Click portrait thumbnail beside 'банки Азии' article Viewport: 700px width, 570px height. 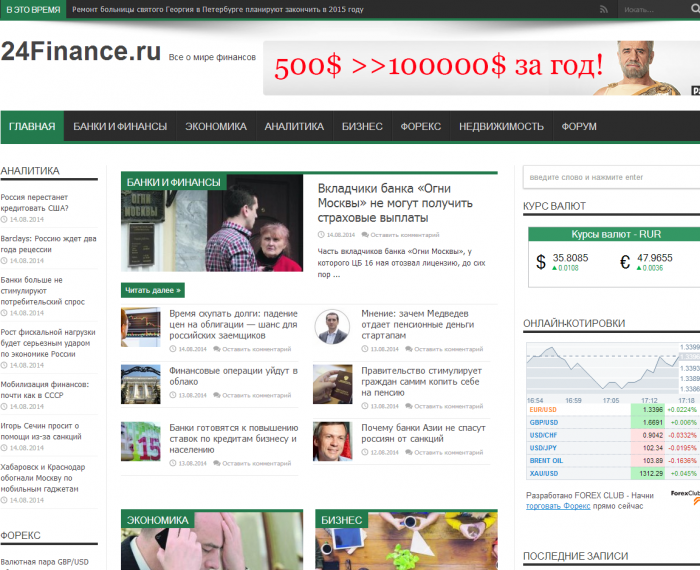[333, 441]
